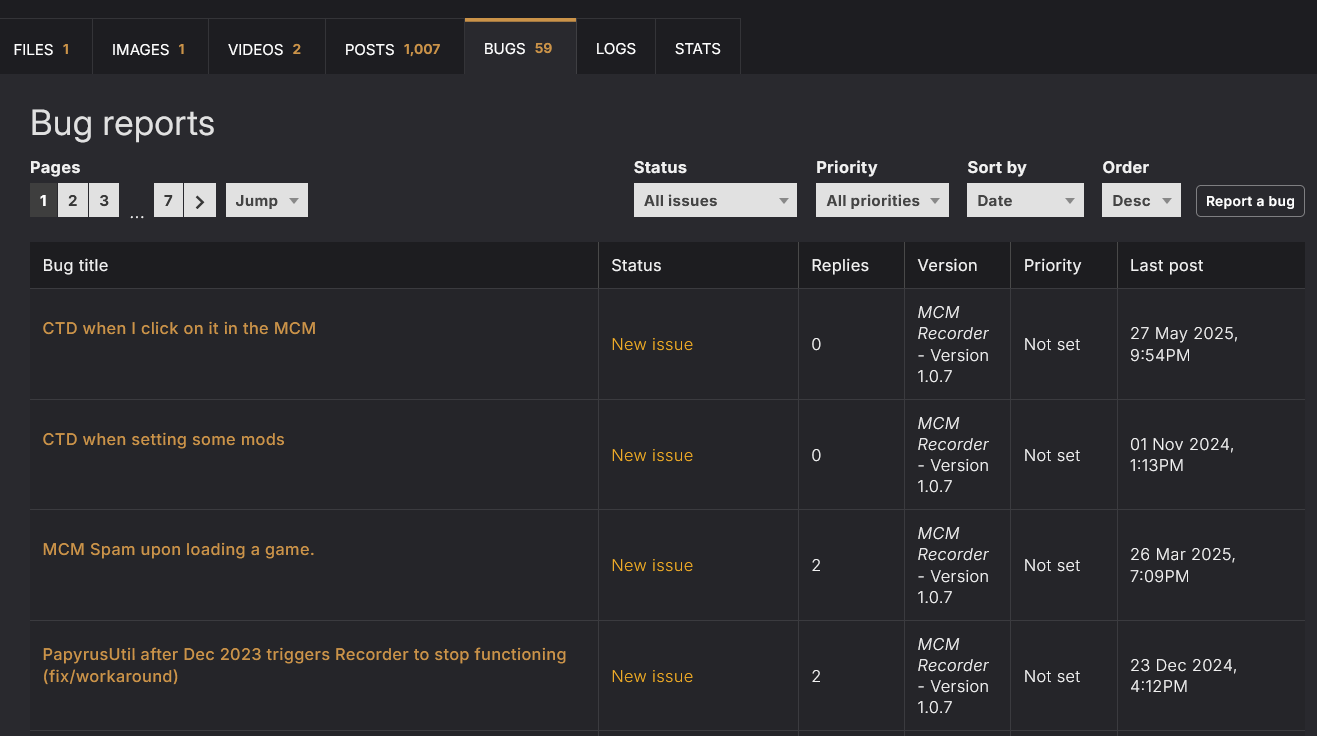Open the Jump page dropdown
This screenshot has height=736, width=1317.
tap(267, 200)
